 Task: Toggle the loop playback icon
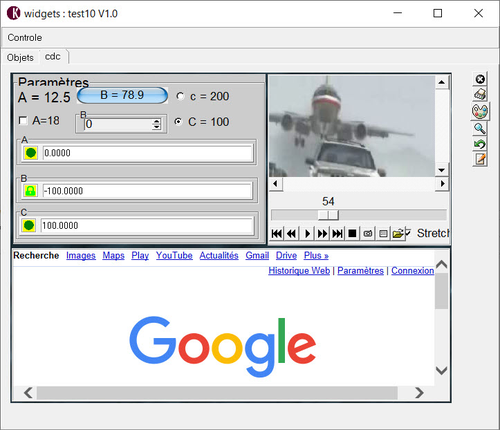pos(368,233)
